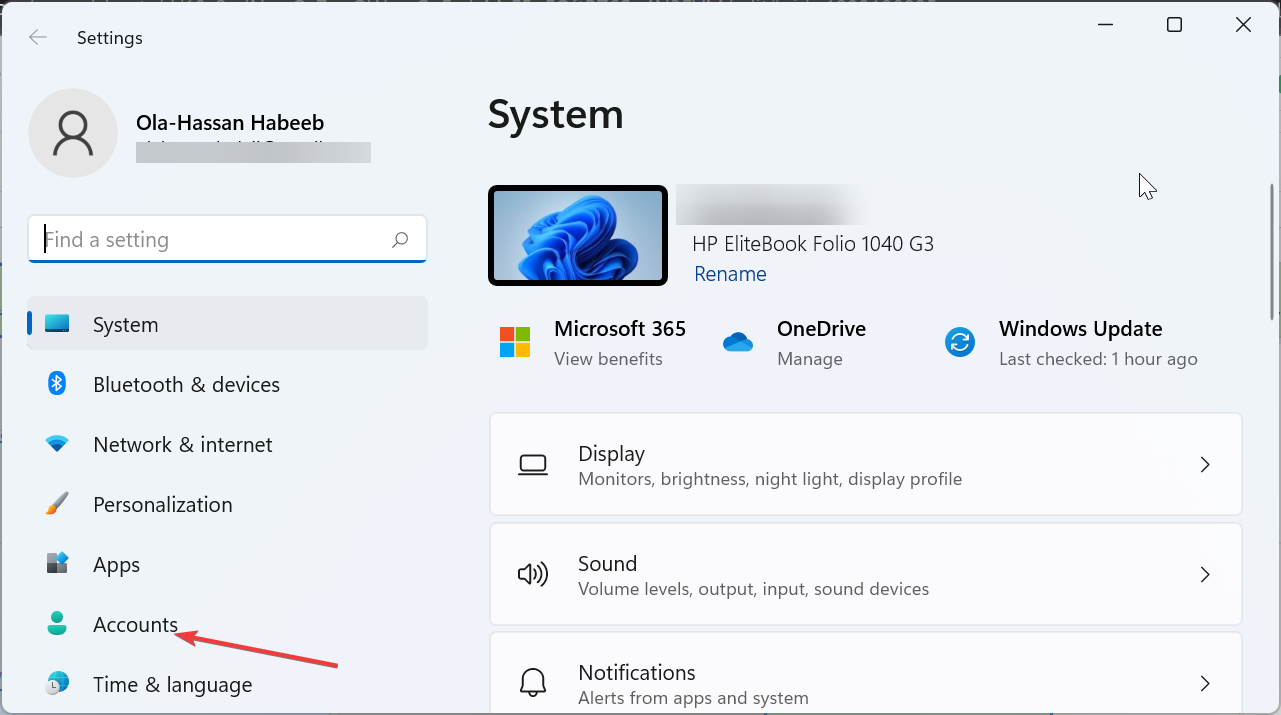Click the Rename link
The height and width of the screenshot is (715, 1281).
pos(730,274)
